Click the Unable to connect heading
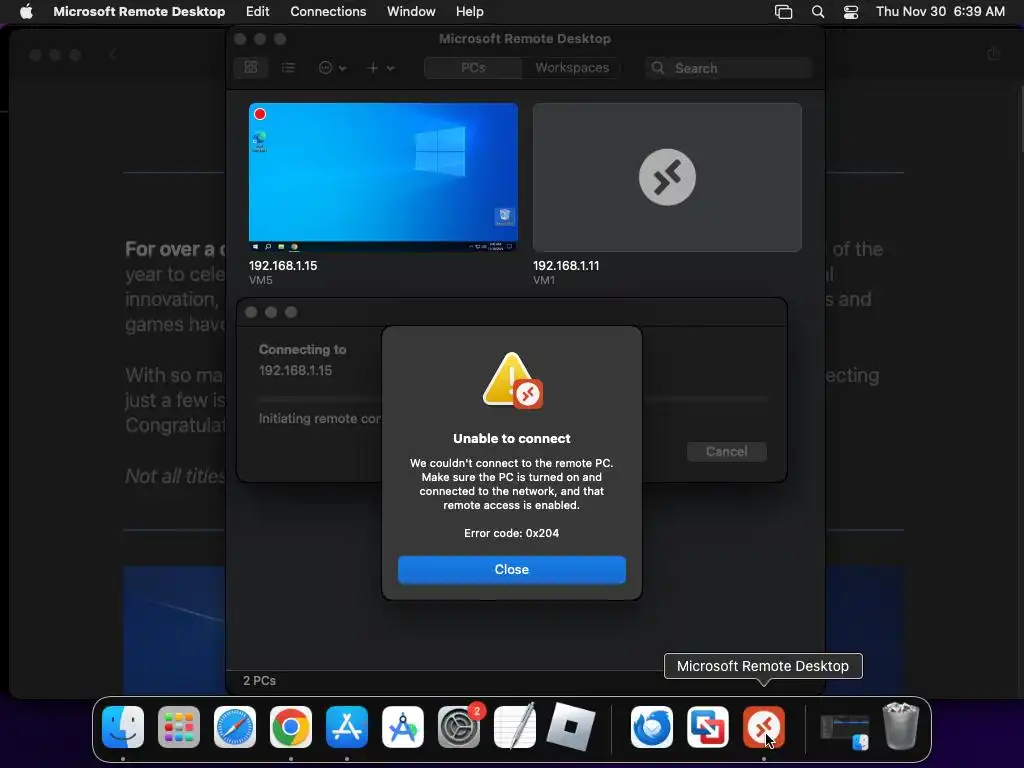Image resolution: width=1024 pixels, height=768 pixels. point(511,438)
